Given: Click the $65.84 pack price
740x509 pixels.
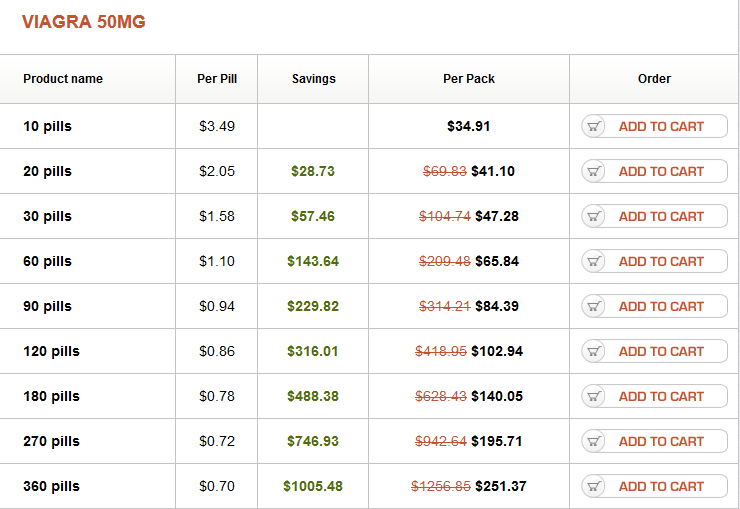Looking at the screenshot, I should pyautogui.click(x=497, y=261).
